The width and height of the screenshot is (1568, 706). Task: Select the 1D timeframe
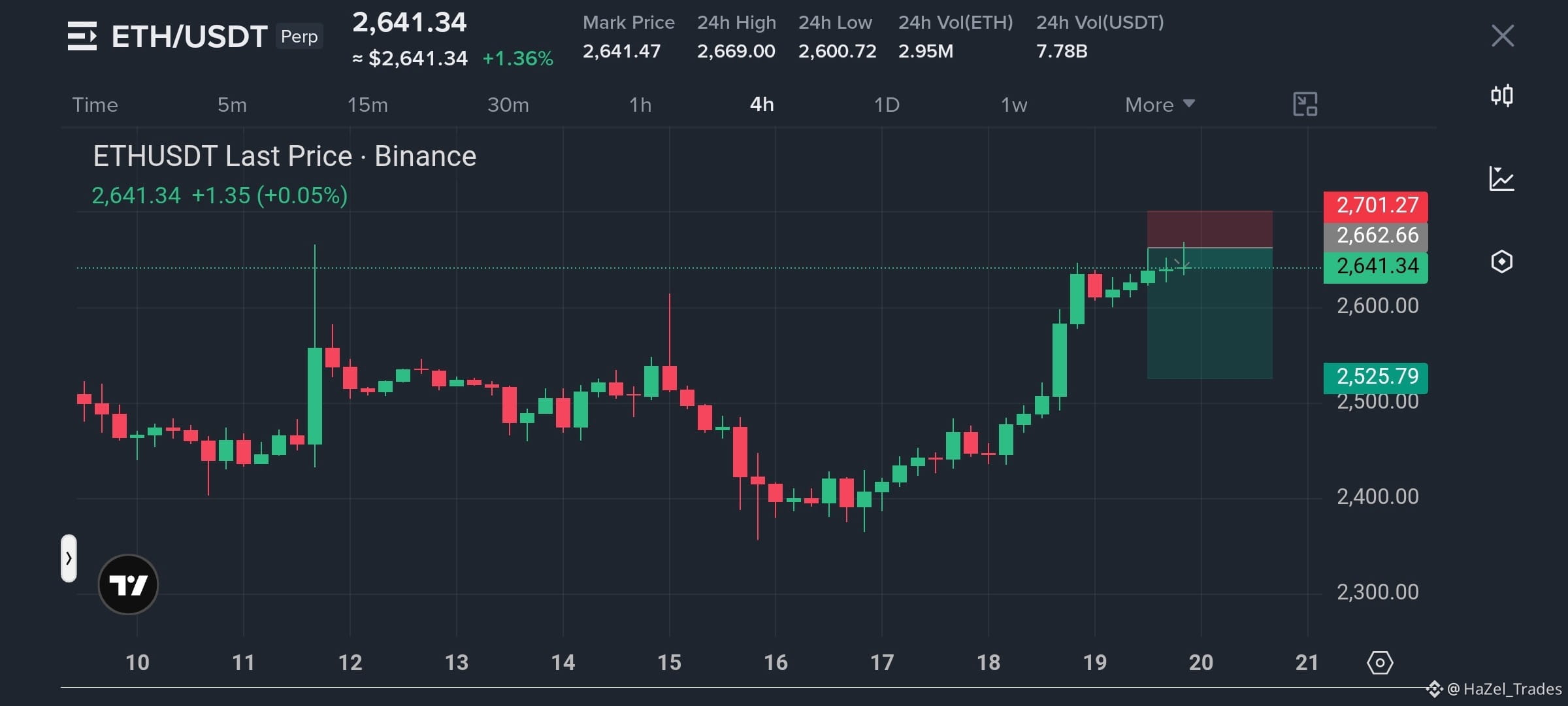coord(887,105)
